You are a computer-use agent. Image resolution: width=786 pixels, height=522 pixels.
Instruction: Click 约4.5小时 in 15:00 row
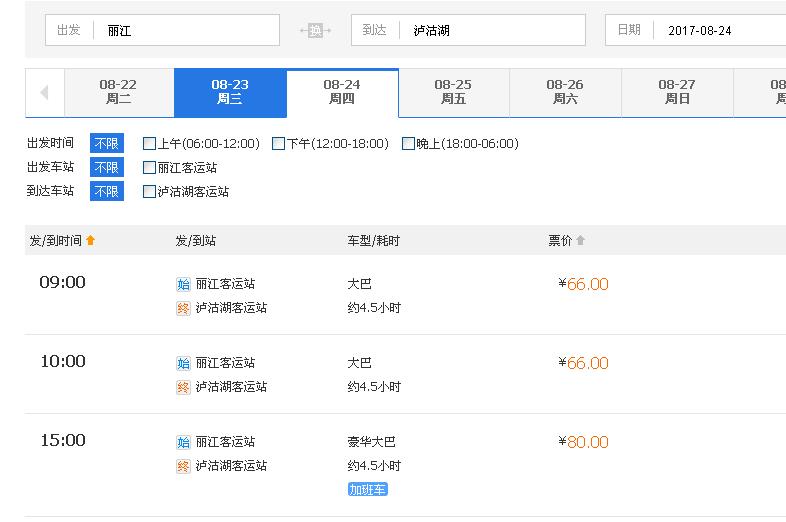374,466
